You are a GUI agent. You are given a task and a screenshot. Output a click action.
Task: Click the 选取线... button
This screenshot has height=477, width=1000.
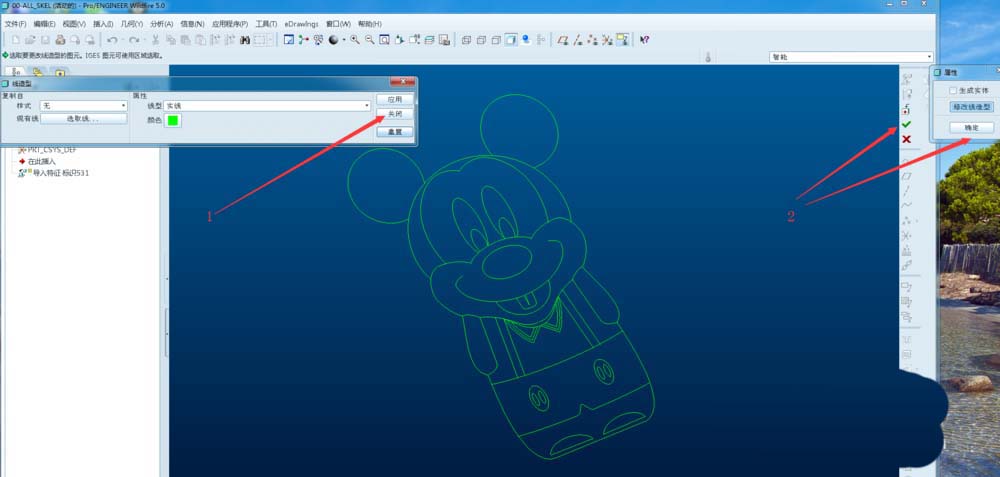pos(84,119)
